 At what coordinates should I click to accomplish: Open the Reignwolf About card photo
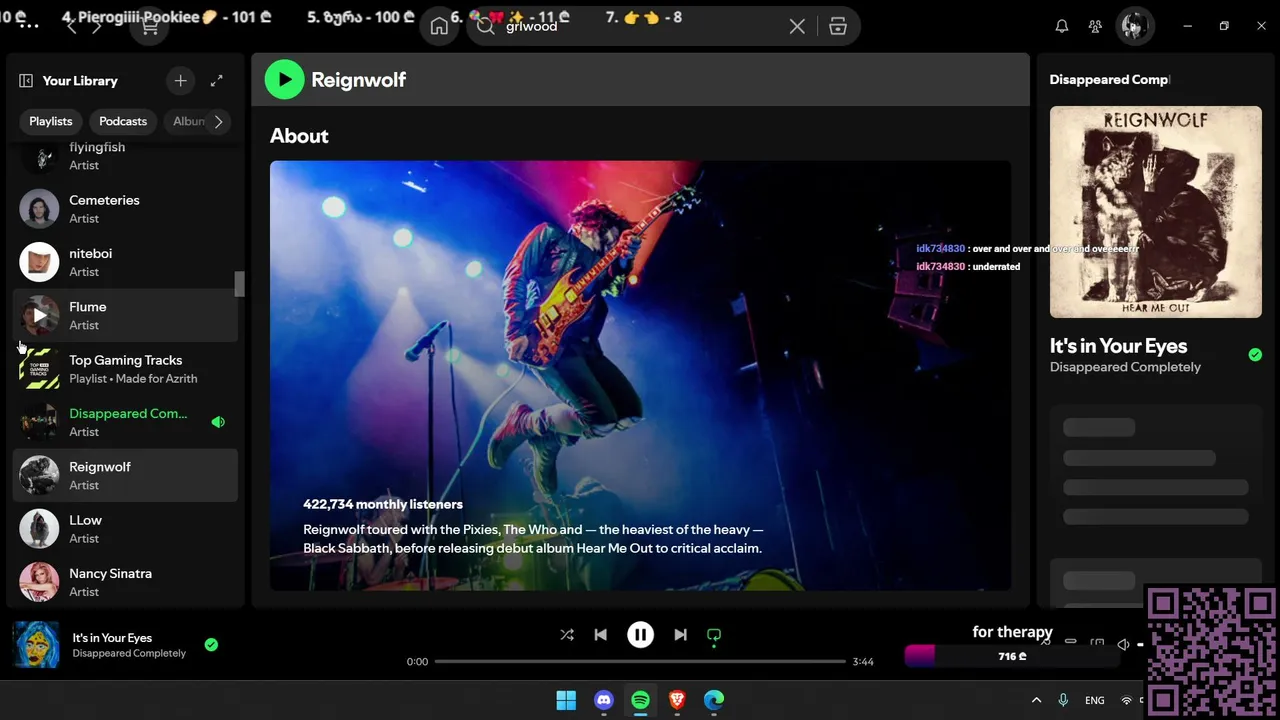coord(640,375)
